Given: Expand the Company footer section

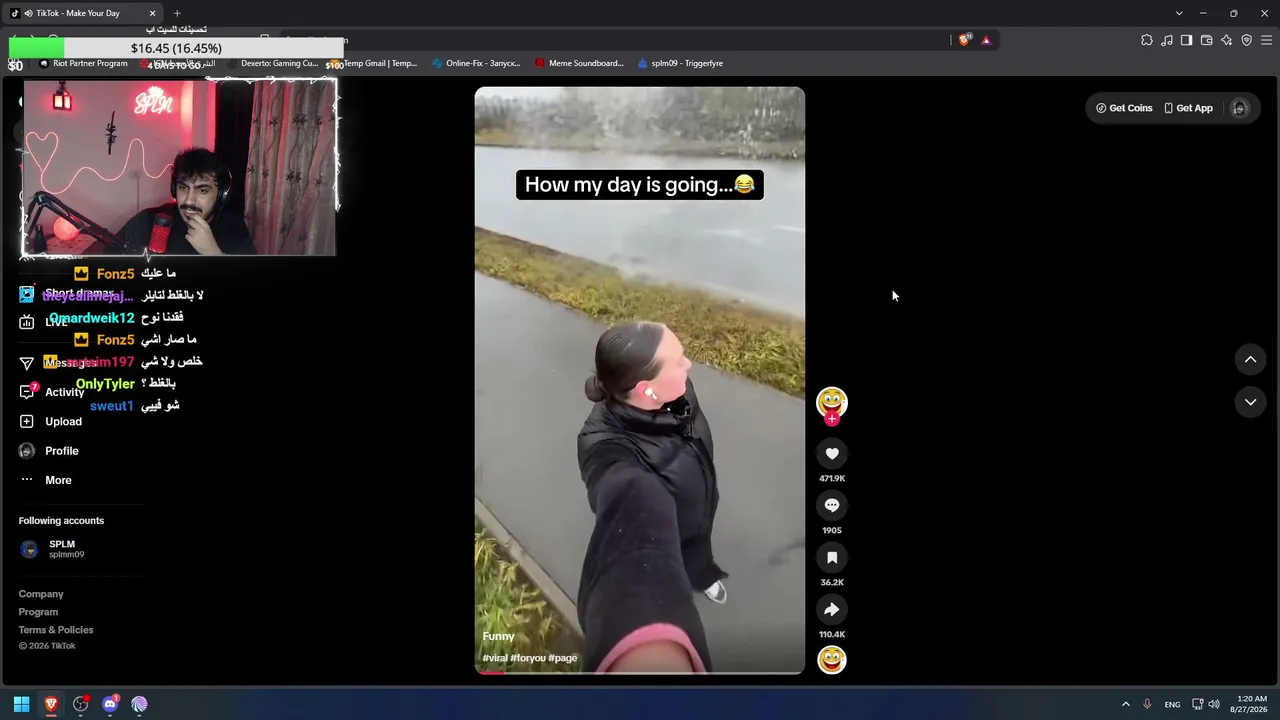Looking at the screenshot, I should 41,594.
